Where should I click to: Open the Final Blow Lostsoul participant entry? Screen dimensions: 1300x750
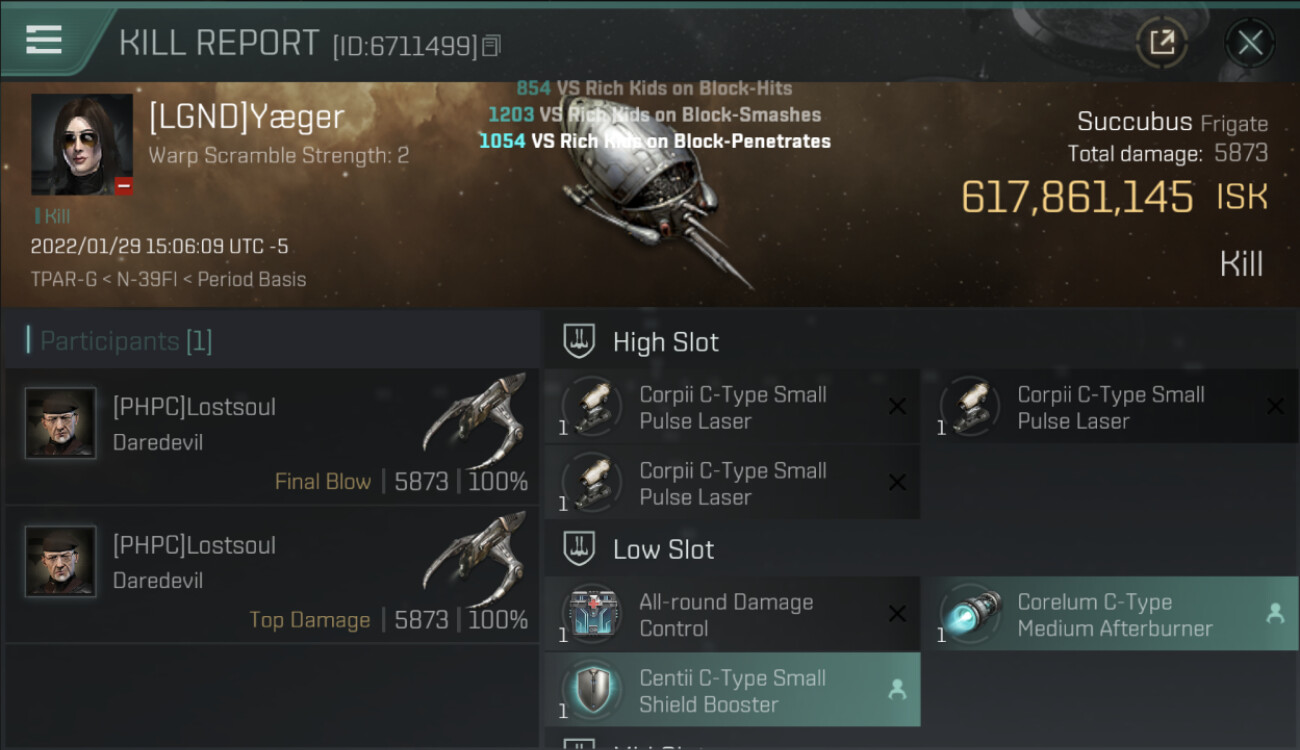point(272,436)
